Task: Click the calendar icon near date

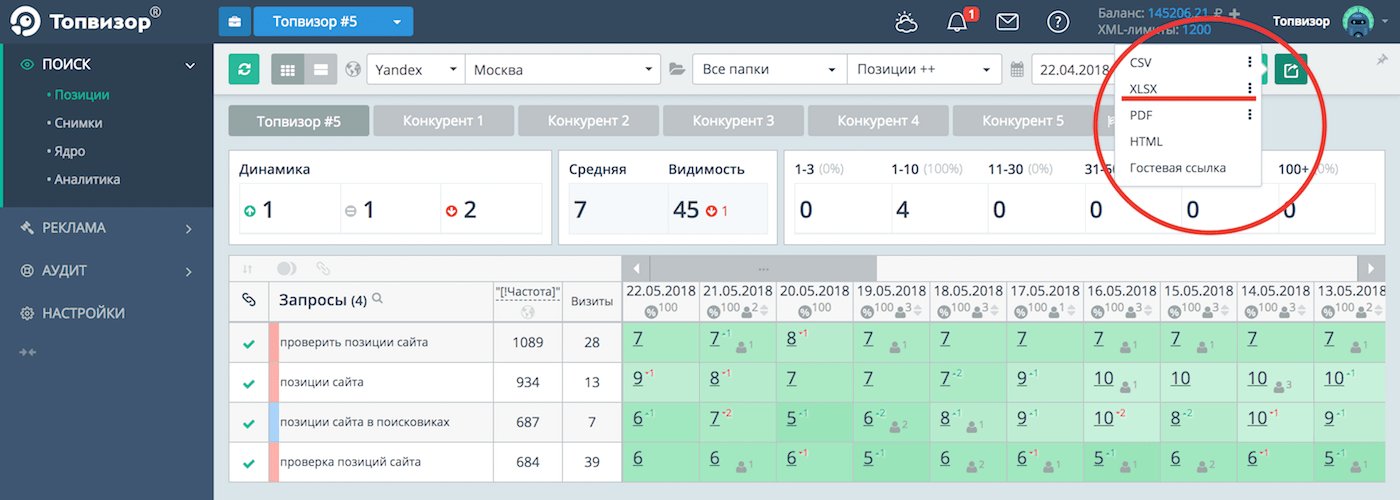Action: pyautogui.click(x=1017, y=70)
